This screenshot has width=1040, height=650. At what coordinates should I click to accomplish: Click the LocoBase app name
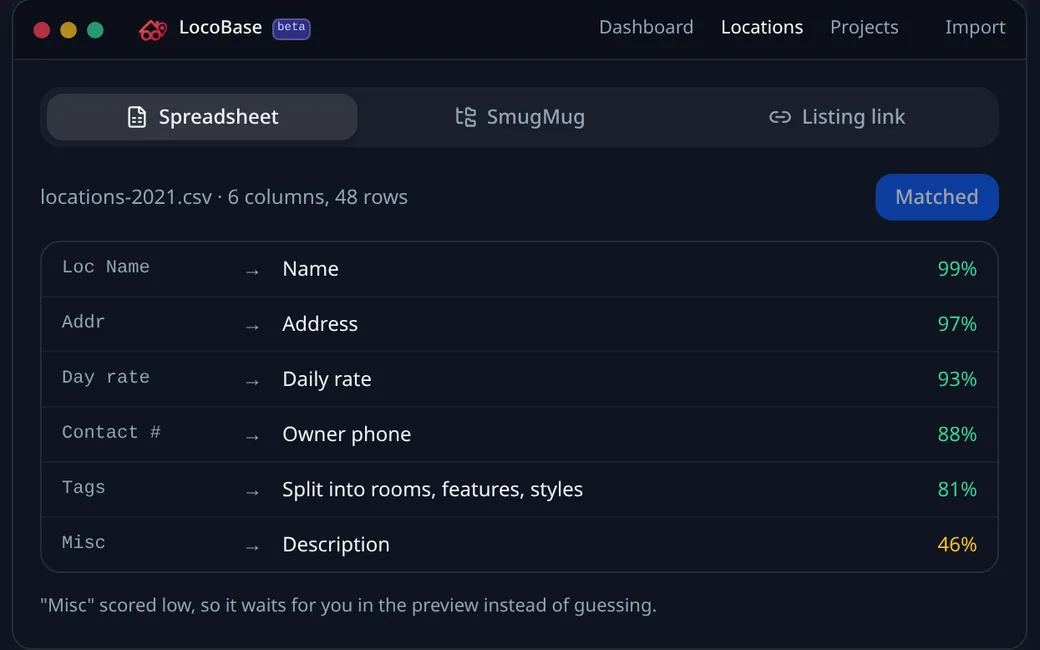coord(220,27)
